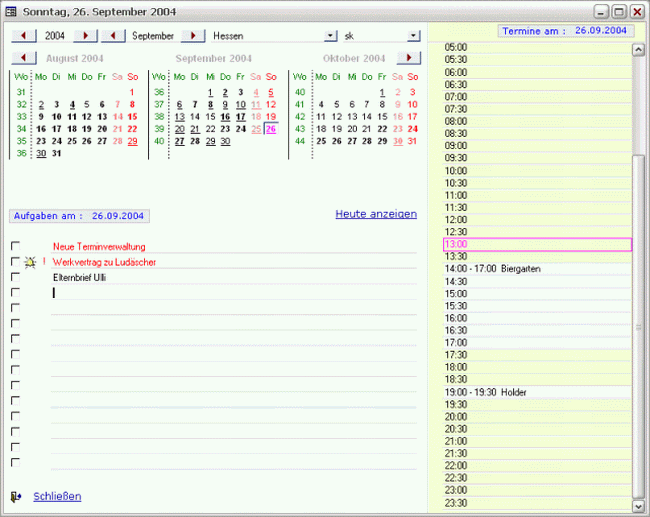Go to previous year using the arrow before 2004
The image size is (650, 517).
(24, 36)
